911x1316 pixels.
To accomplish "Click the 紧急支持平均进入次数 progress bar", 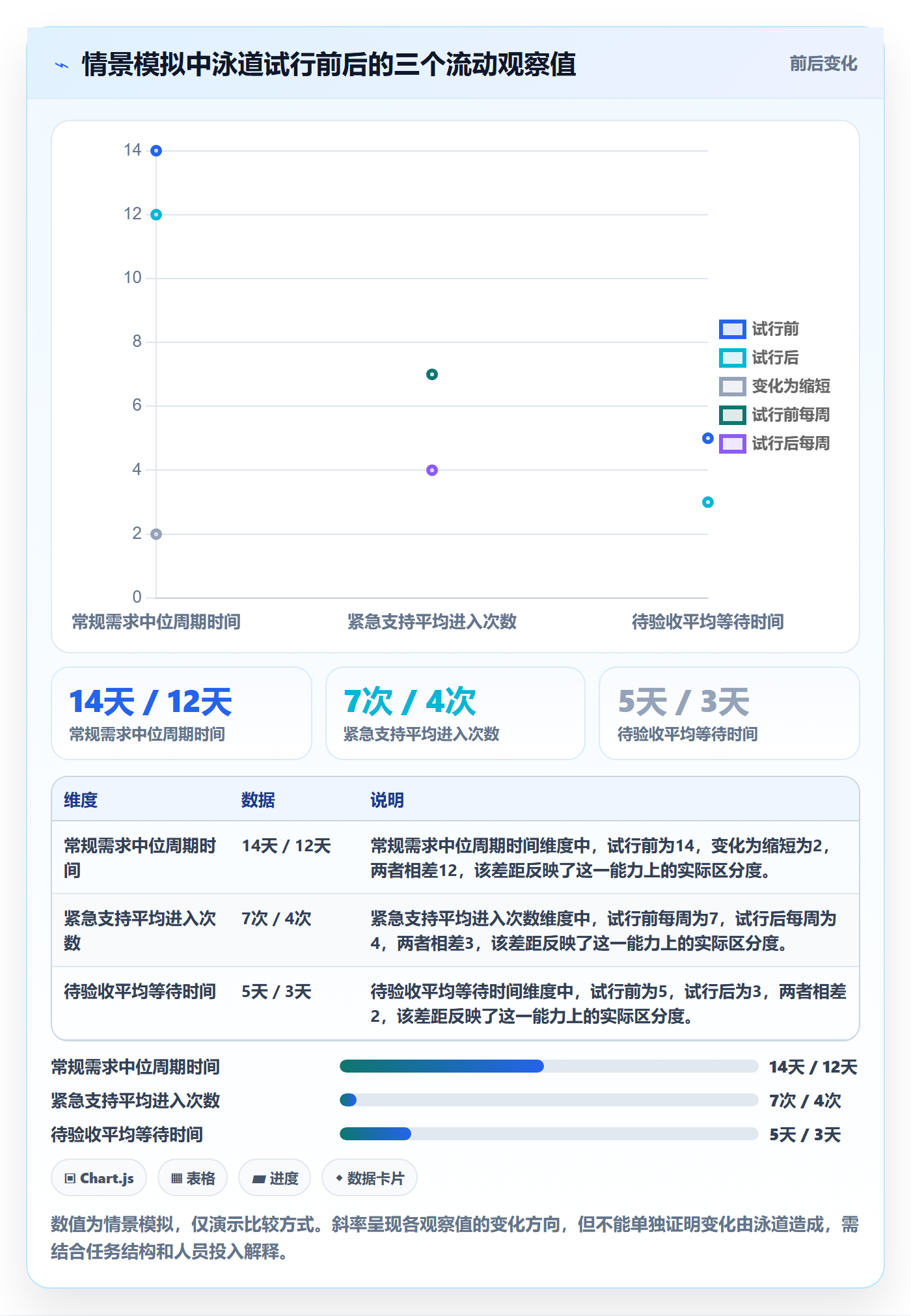I will 549,1100.
